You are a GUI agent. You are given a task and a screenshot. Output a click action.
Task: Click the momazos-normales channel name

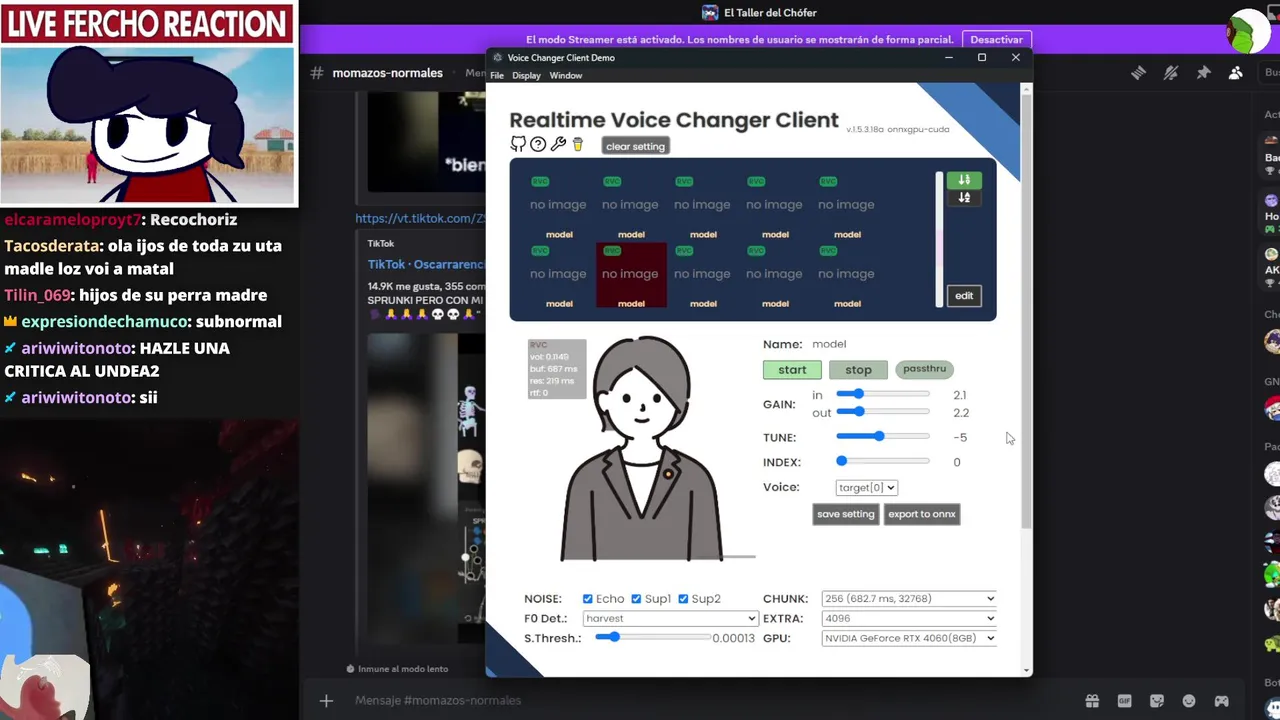(387, 73)
